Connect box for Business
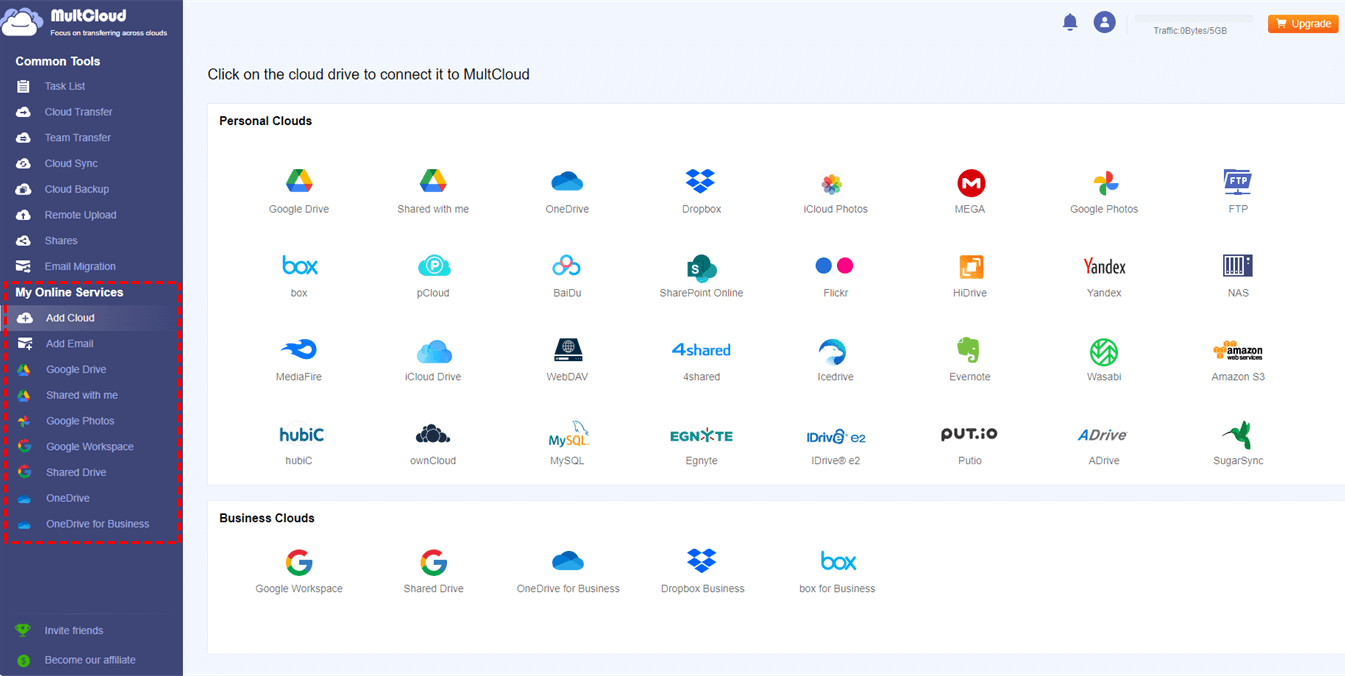The width and height of the screenshot is (1345, 676). 837,572
